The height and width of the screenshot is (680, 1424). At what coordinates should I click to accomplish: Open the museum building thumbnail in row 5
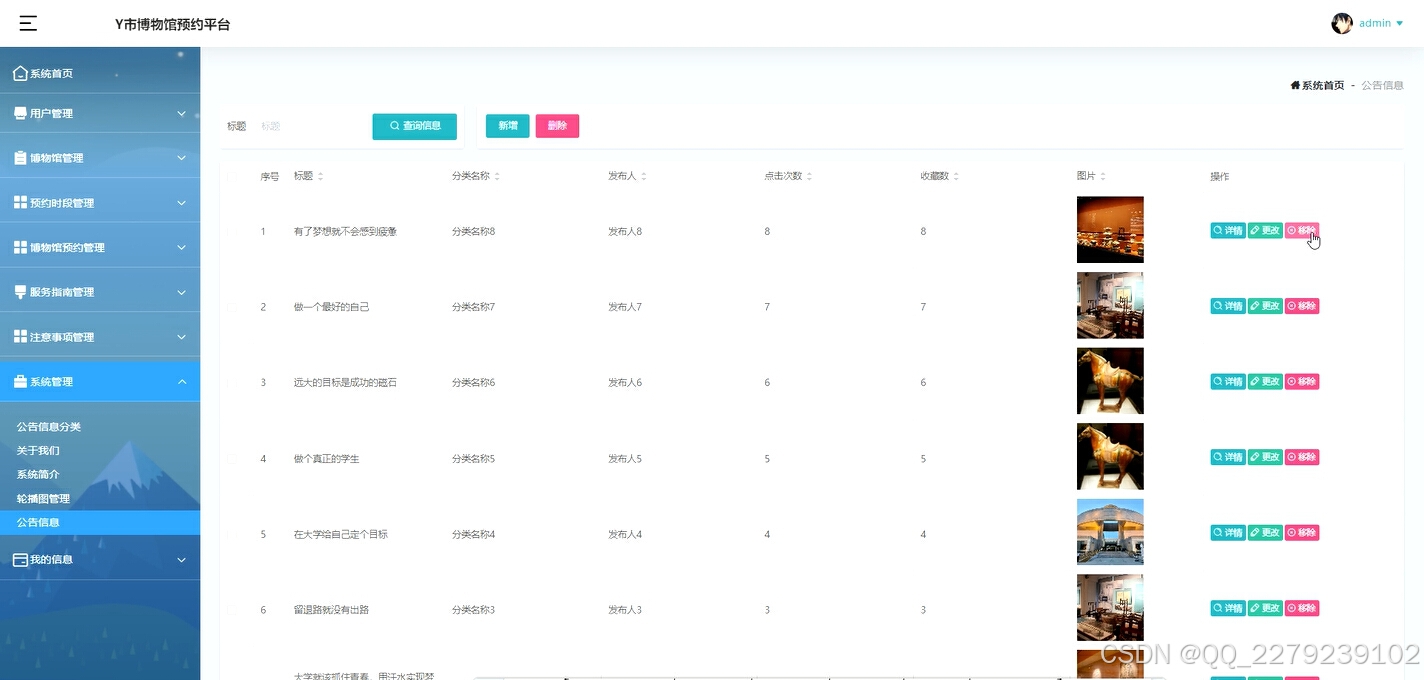[1110, 532]
